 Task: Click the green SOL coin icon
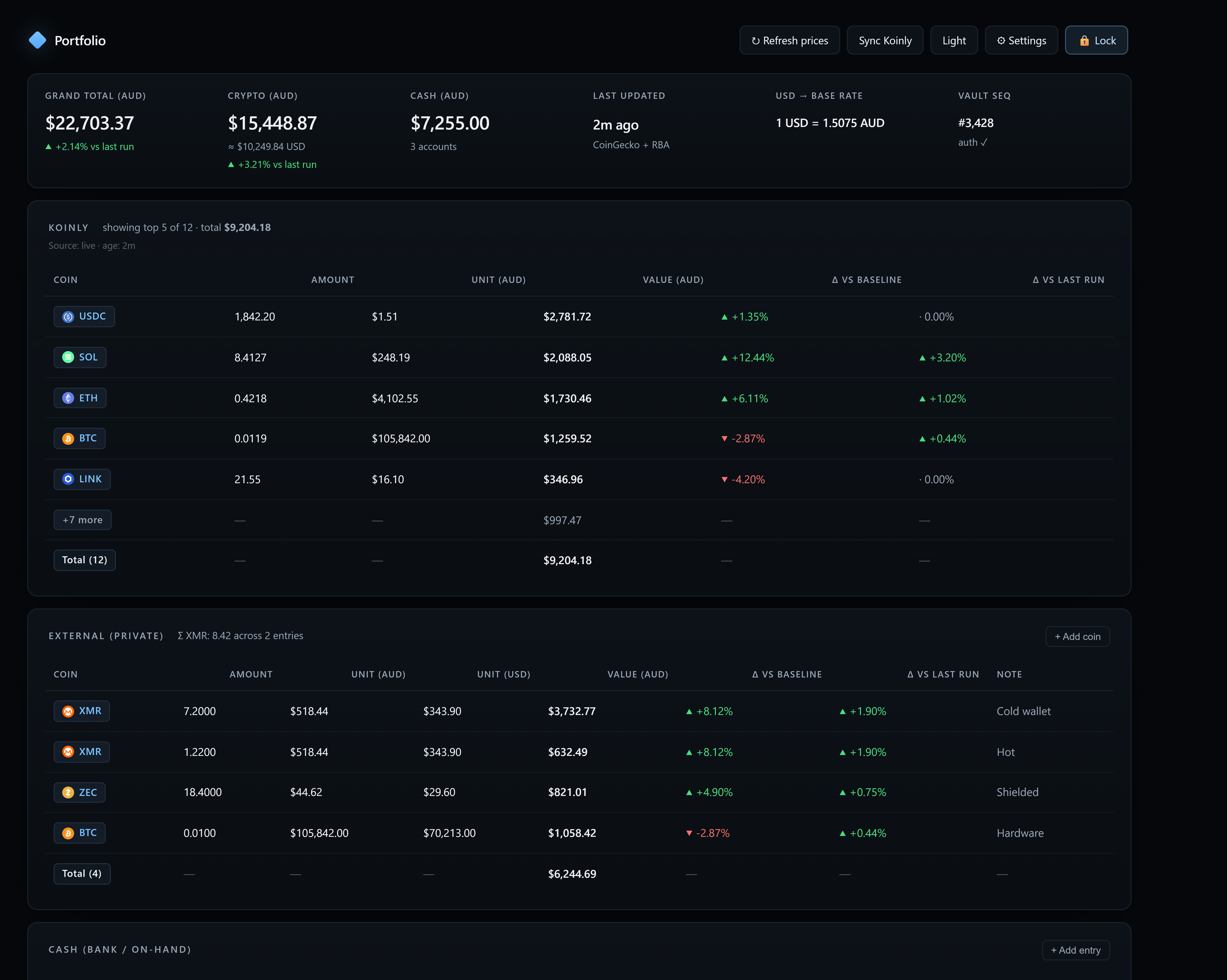68,357
